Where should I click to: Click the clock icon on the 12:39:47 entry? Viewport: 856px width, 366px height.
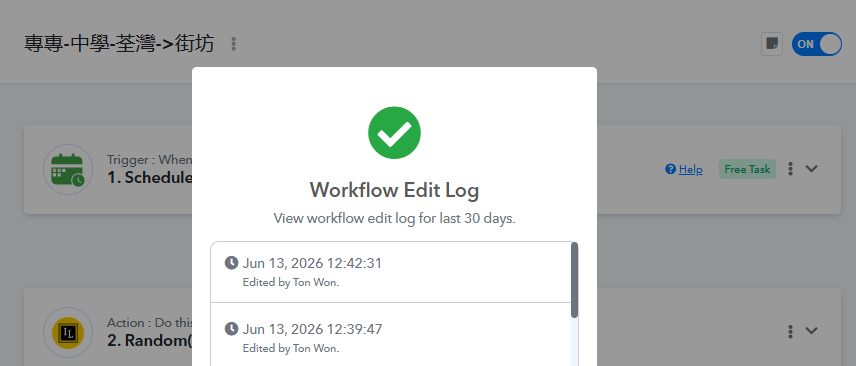click(x=231, y=329)
